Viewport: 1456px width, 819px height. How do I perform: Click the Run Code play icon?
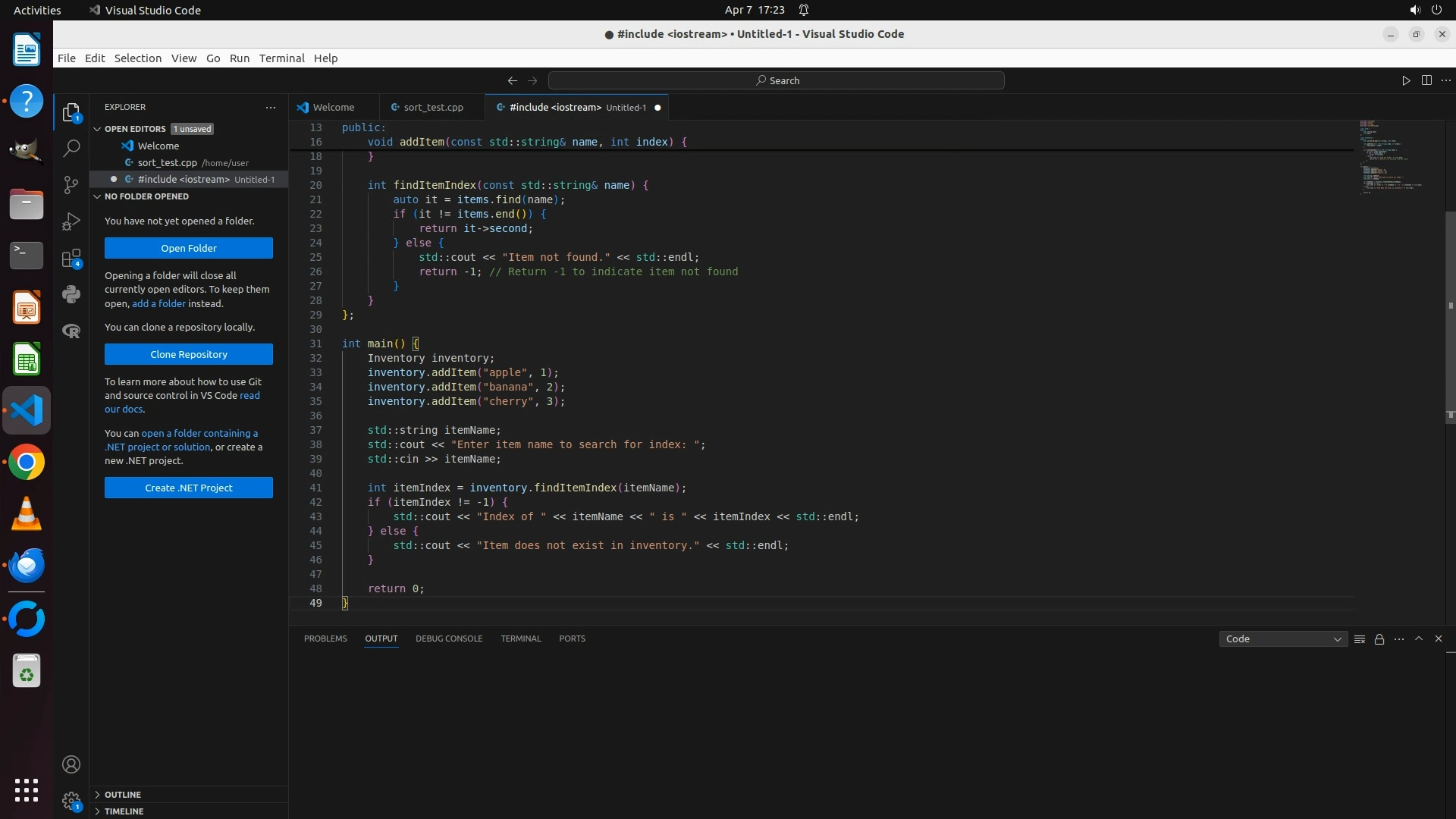pyautogui.click(x=1406, y=80)
